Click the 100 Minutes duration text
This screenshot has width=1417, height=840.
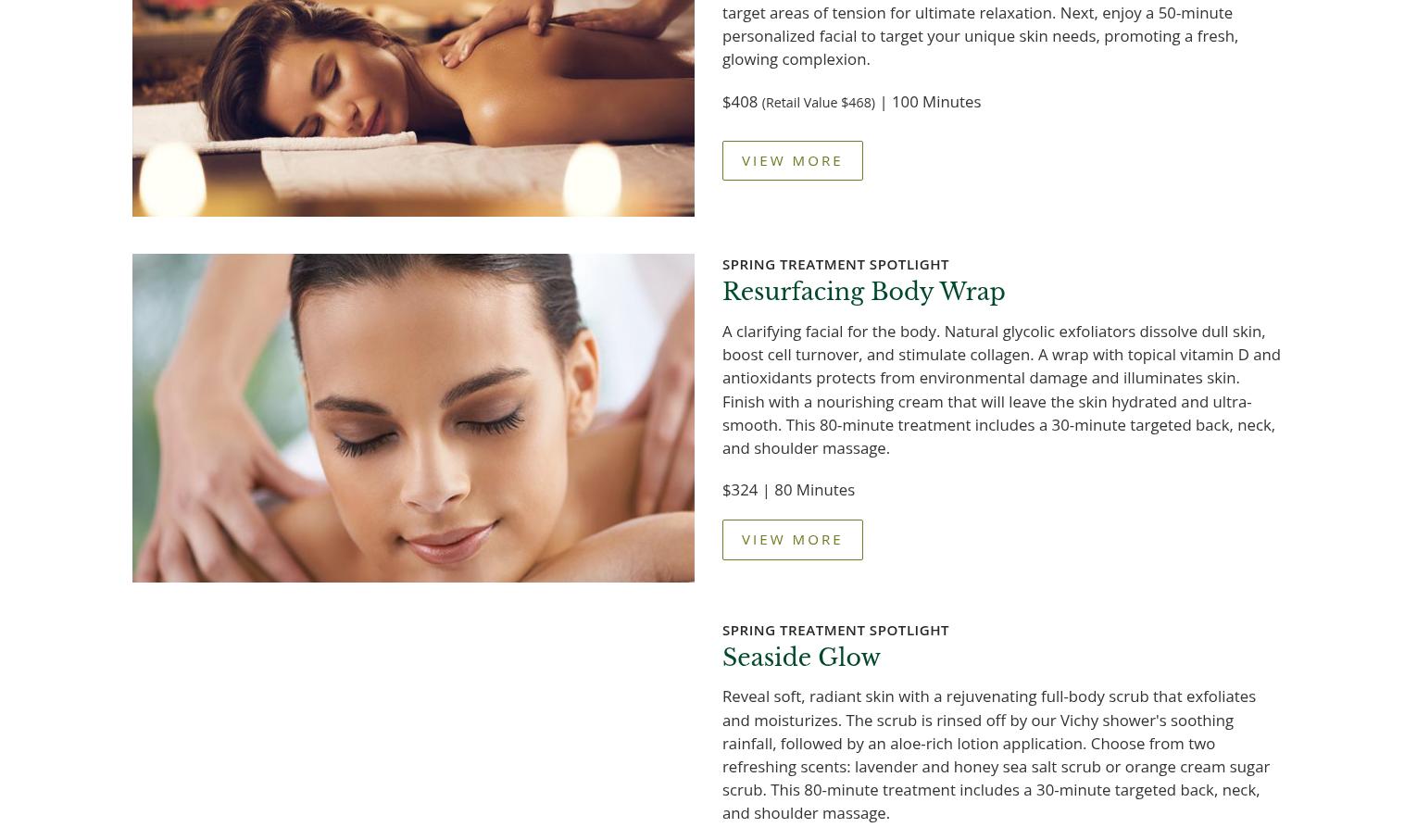[x=935, y=102]
